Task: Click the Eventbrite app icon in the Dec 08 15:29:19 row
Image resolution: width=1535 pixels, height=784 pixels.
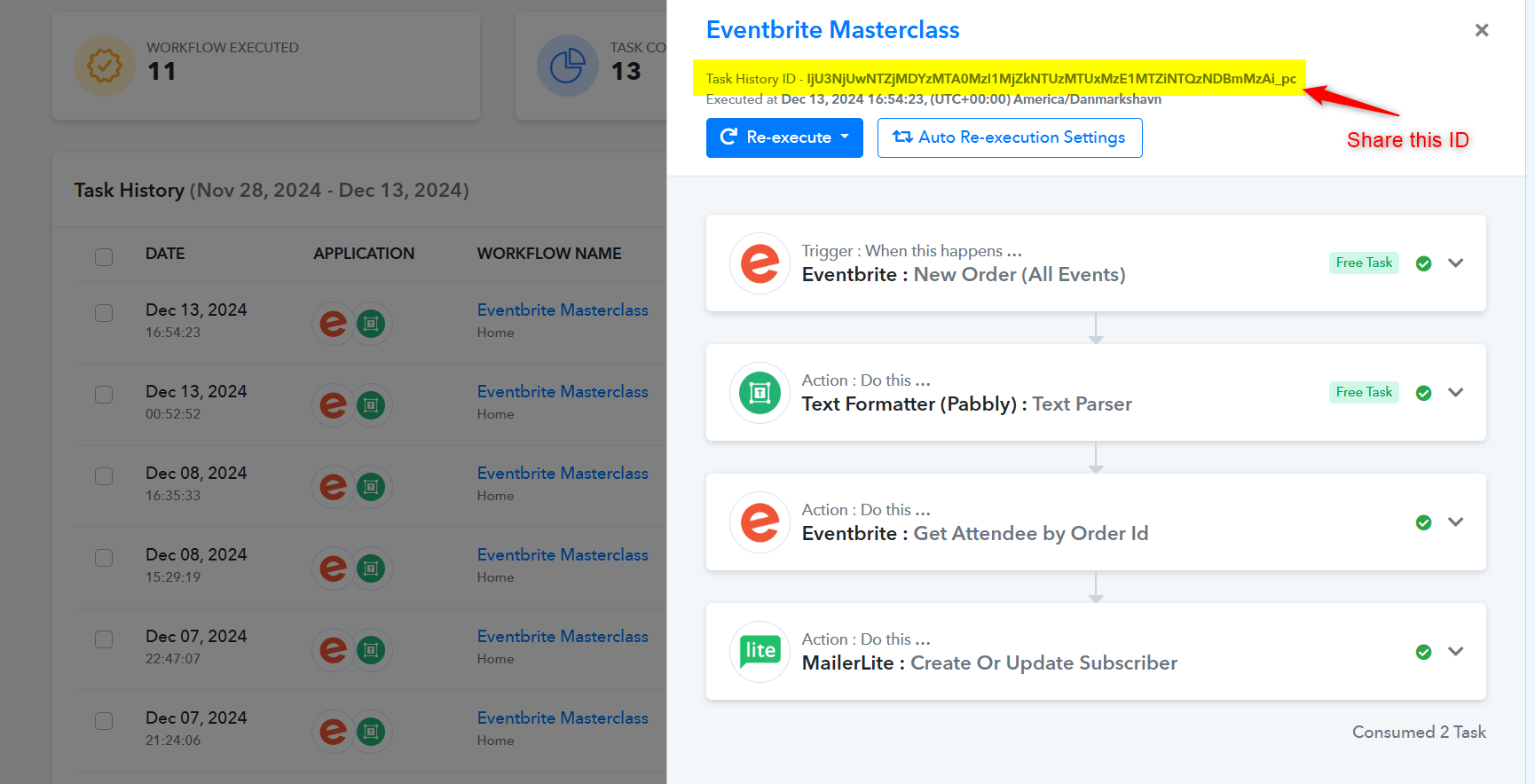Action: tap(333, 568)
